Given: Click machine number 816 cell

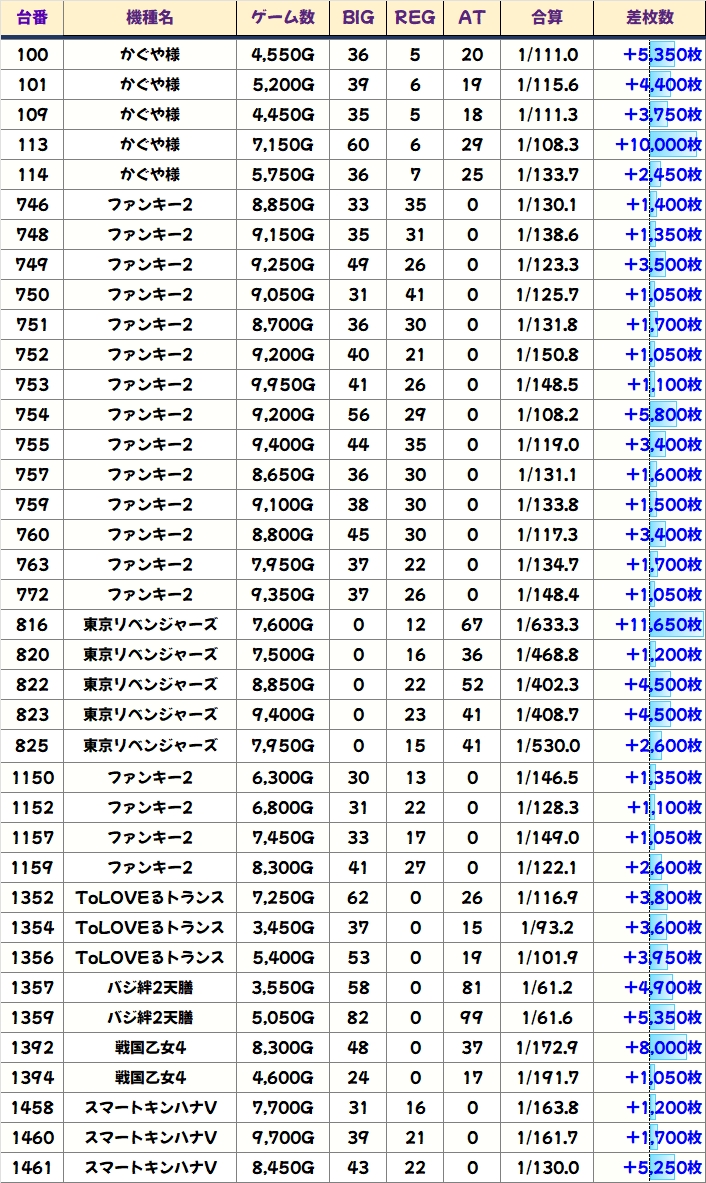Looking at the screenshot, I should click(32, 625).
